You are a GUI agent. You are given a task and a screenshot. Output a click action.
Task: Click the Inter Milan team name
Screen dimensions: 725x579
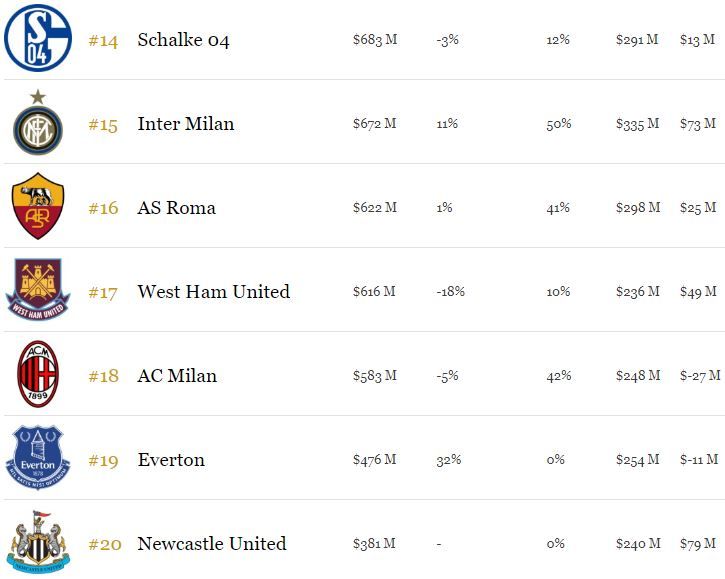coord(185,124)
